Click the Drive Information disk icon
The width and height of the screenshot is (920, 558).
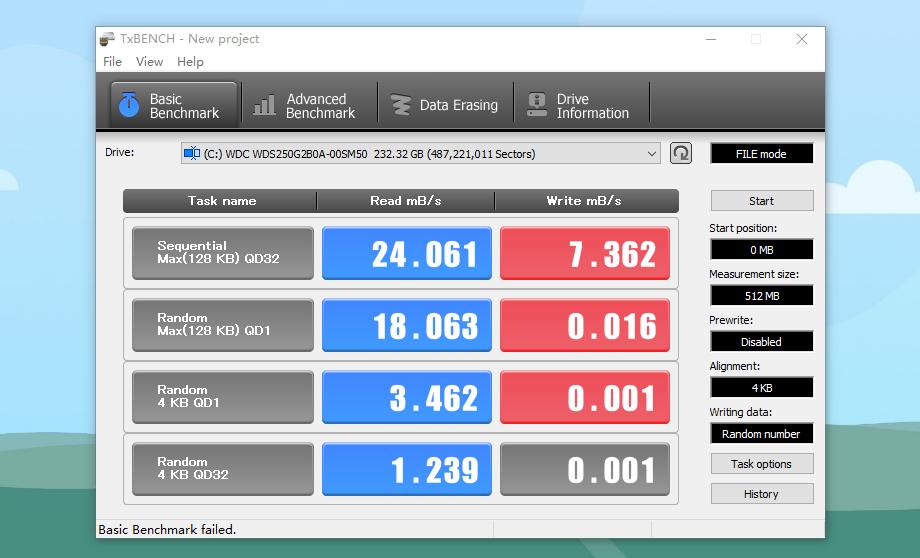pos(537,105)
